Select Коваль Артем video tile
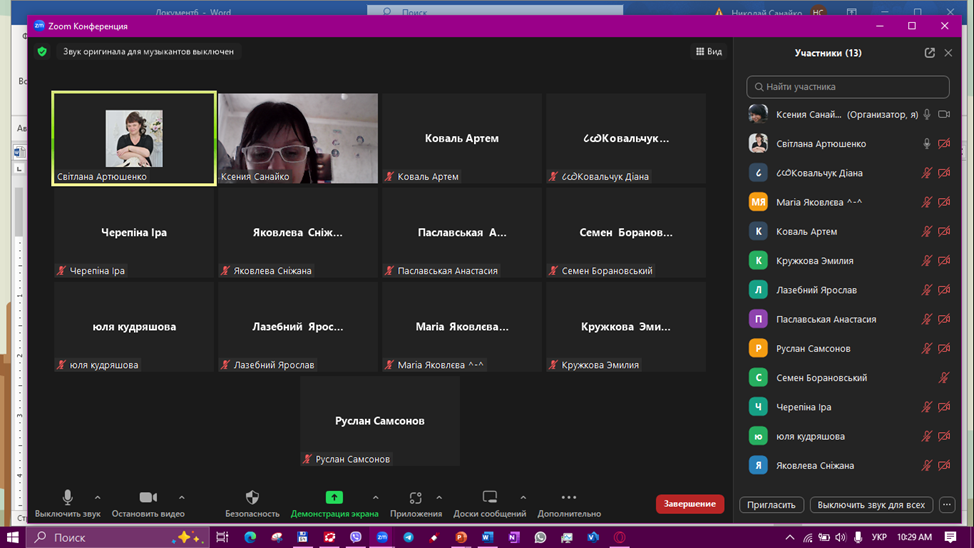This screenshot has height=548, width=974. click(462, 139)
